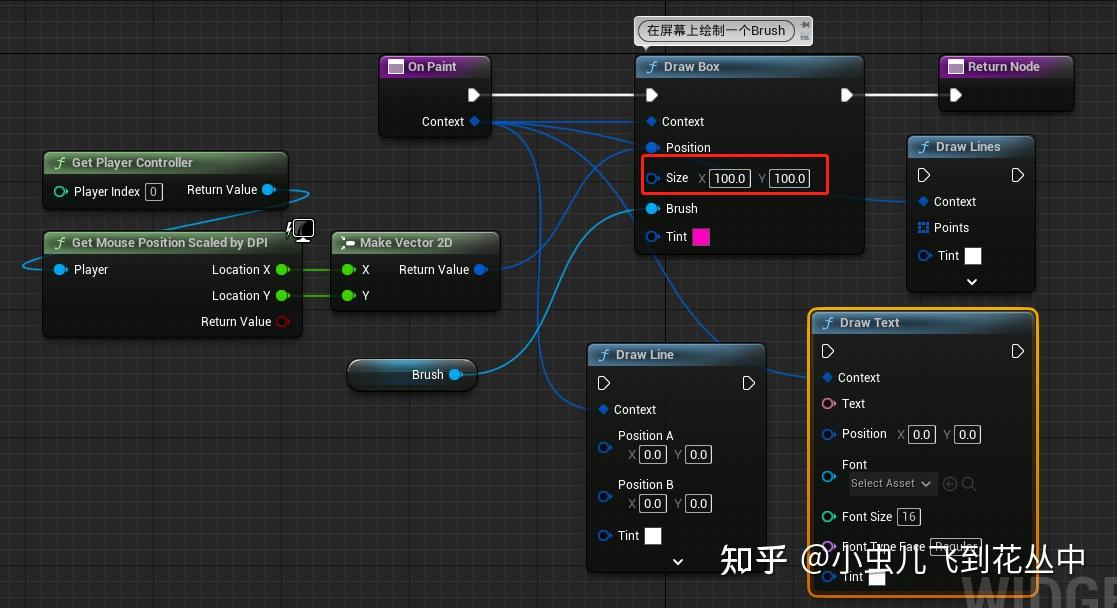Click On Paint Context output pin
1117x608 pixels.
474,121
